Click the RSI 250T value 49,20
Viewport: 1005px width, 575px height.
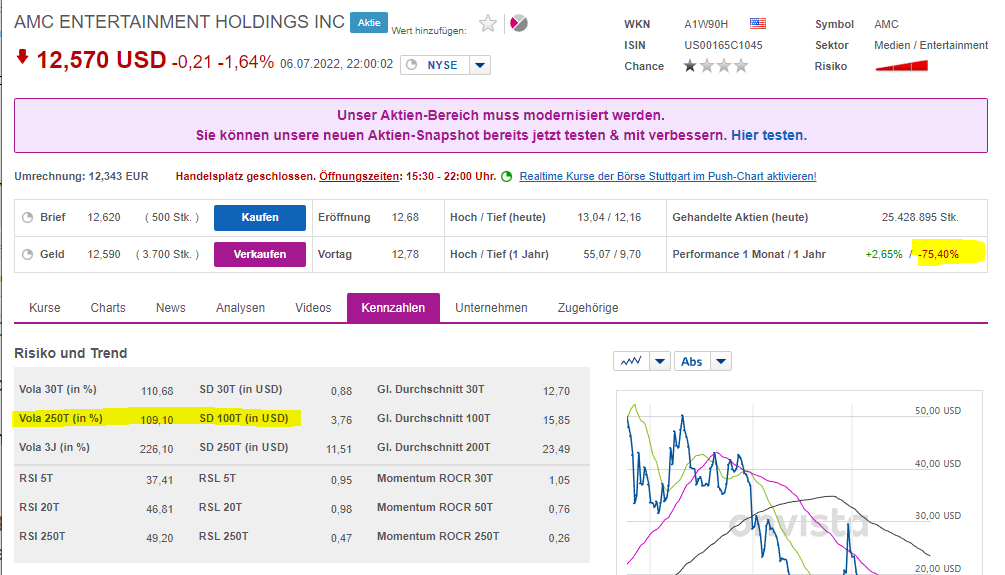pos(159,538)
